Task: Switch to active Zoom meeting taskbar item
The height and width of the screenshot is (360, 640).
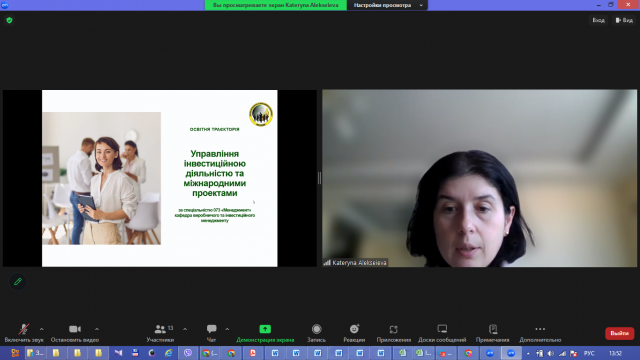Action: click(511, 353)
